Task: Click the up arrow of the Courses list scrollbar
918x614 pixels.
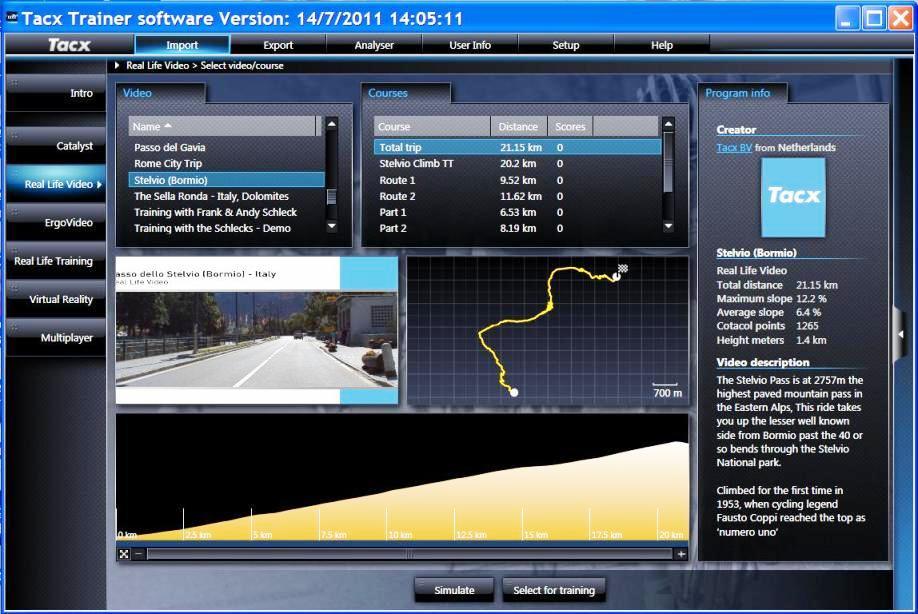Action: click(668, 124)
